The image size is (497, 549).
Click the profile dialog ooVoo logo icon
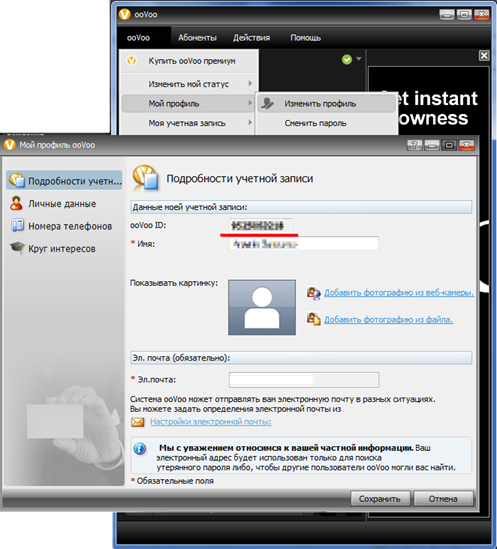(10, 145)
